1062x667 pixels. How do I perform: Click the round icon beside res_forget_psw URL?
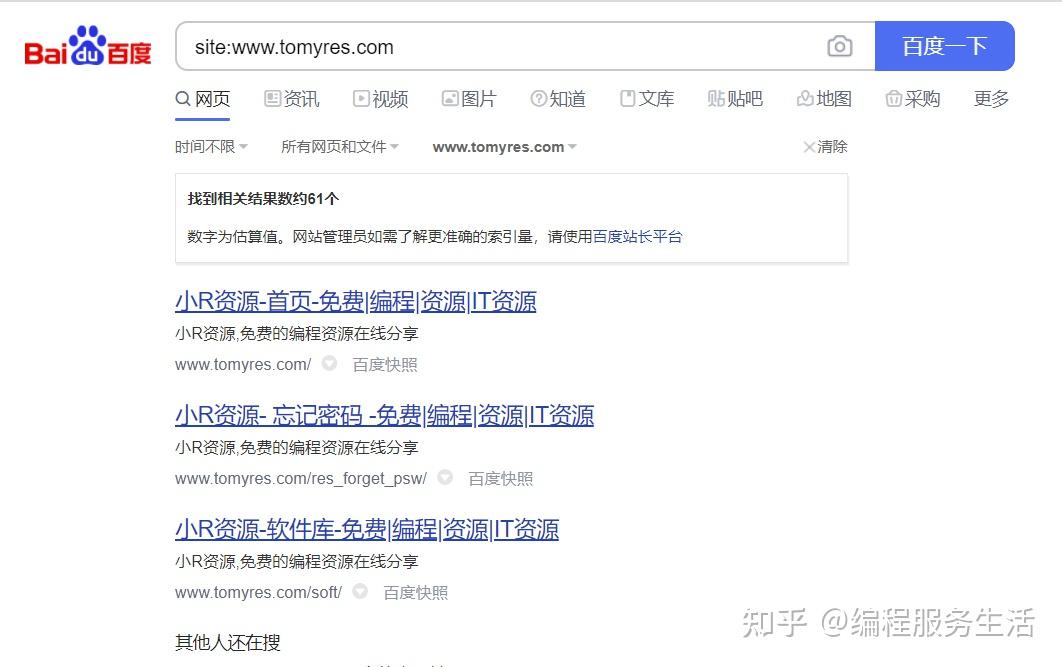point(445,477)
